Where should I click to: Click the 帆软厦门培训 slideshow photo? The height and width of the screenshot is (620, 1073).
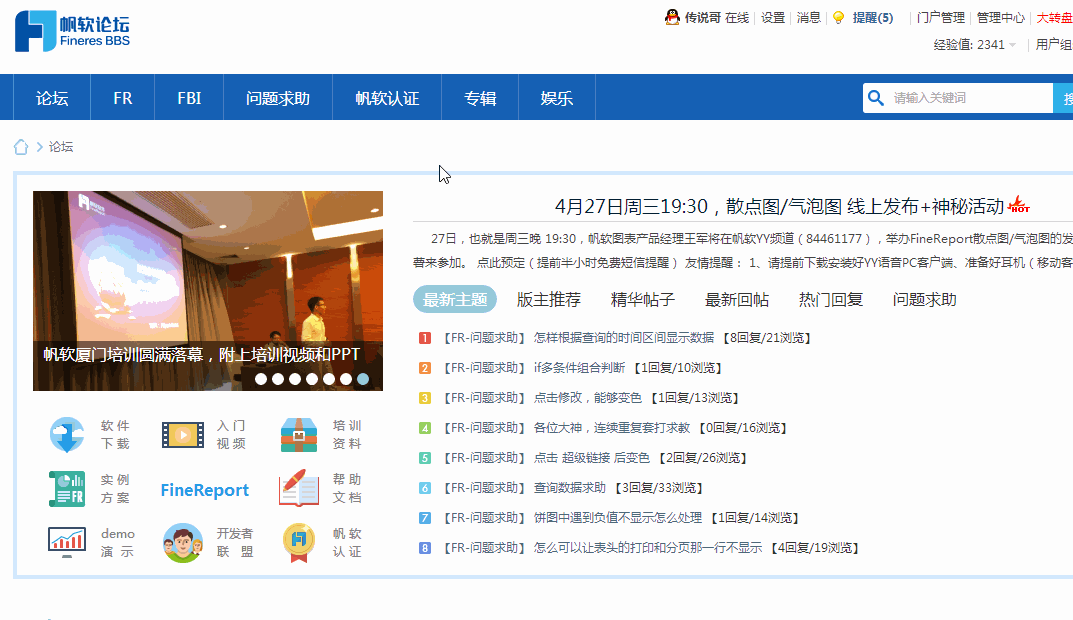208,291
